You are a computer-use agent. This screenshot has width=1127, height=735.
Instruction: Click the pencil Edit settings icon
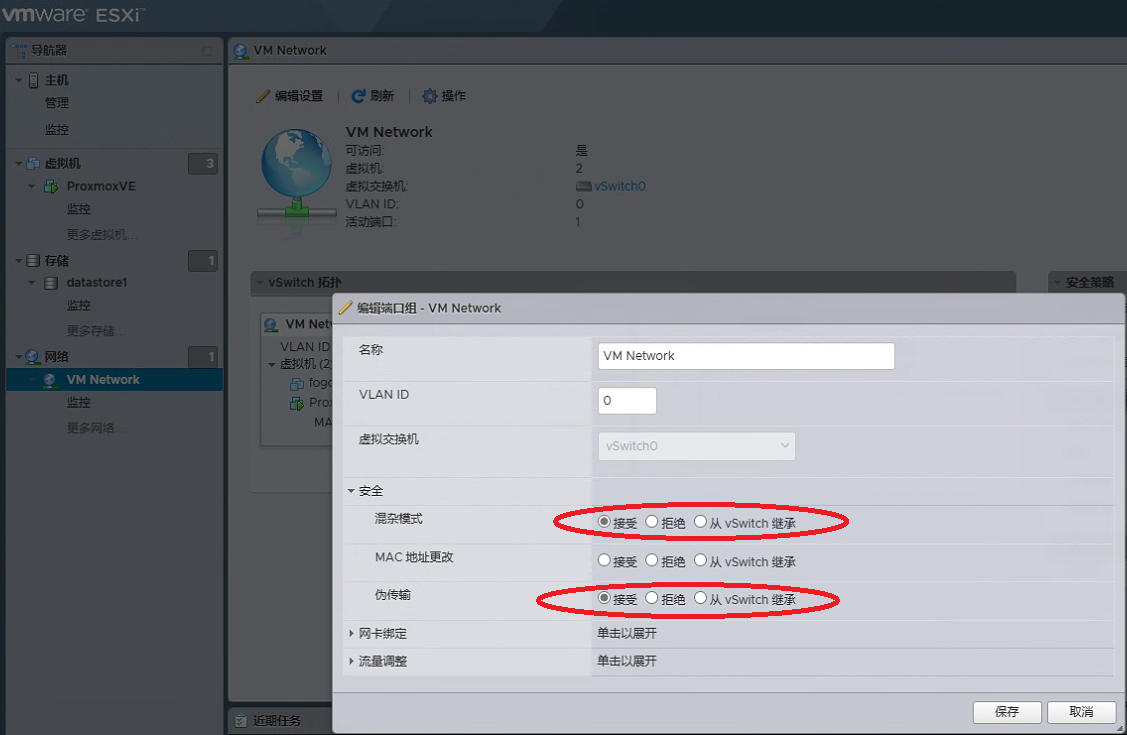pos(263,96)
